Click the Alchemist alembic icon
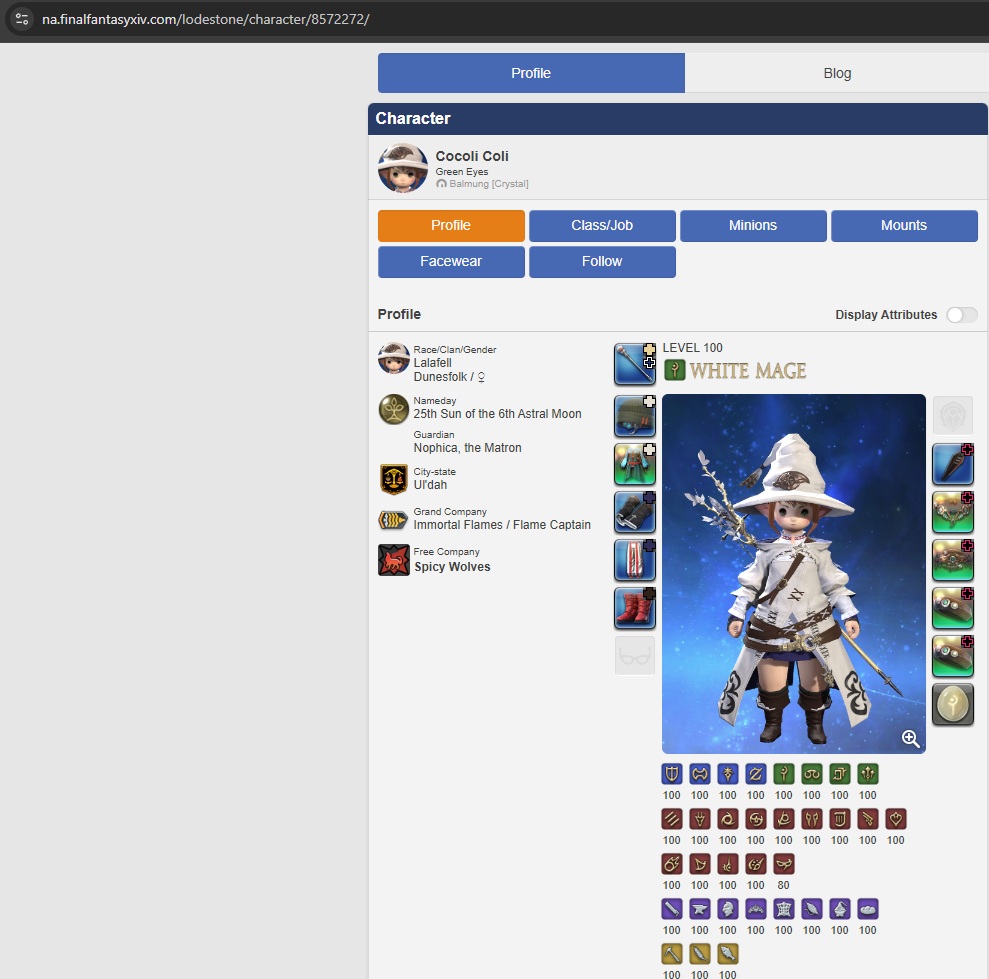The height and width of the screenshot is (979, 989). point(840,909)
